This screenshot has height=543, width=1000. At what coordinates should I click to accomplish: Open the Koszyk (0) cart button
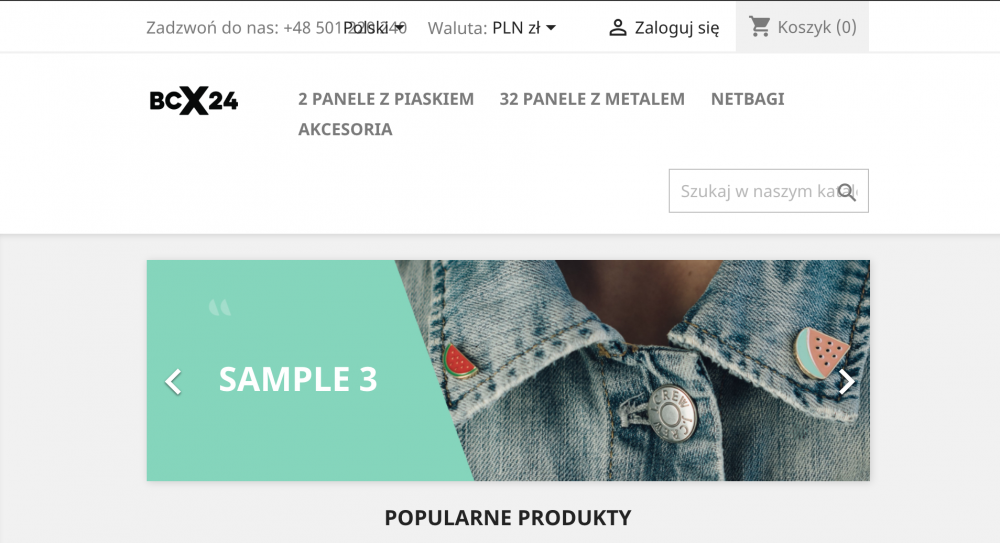coord(802,27)
